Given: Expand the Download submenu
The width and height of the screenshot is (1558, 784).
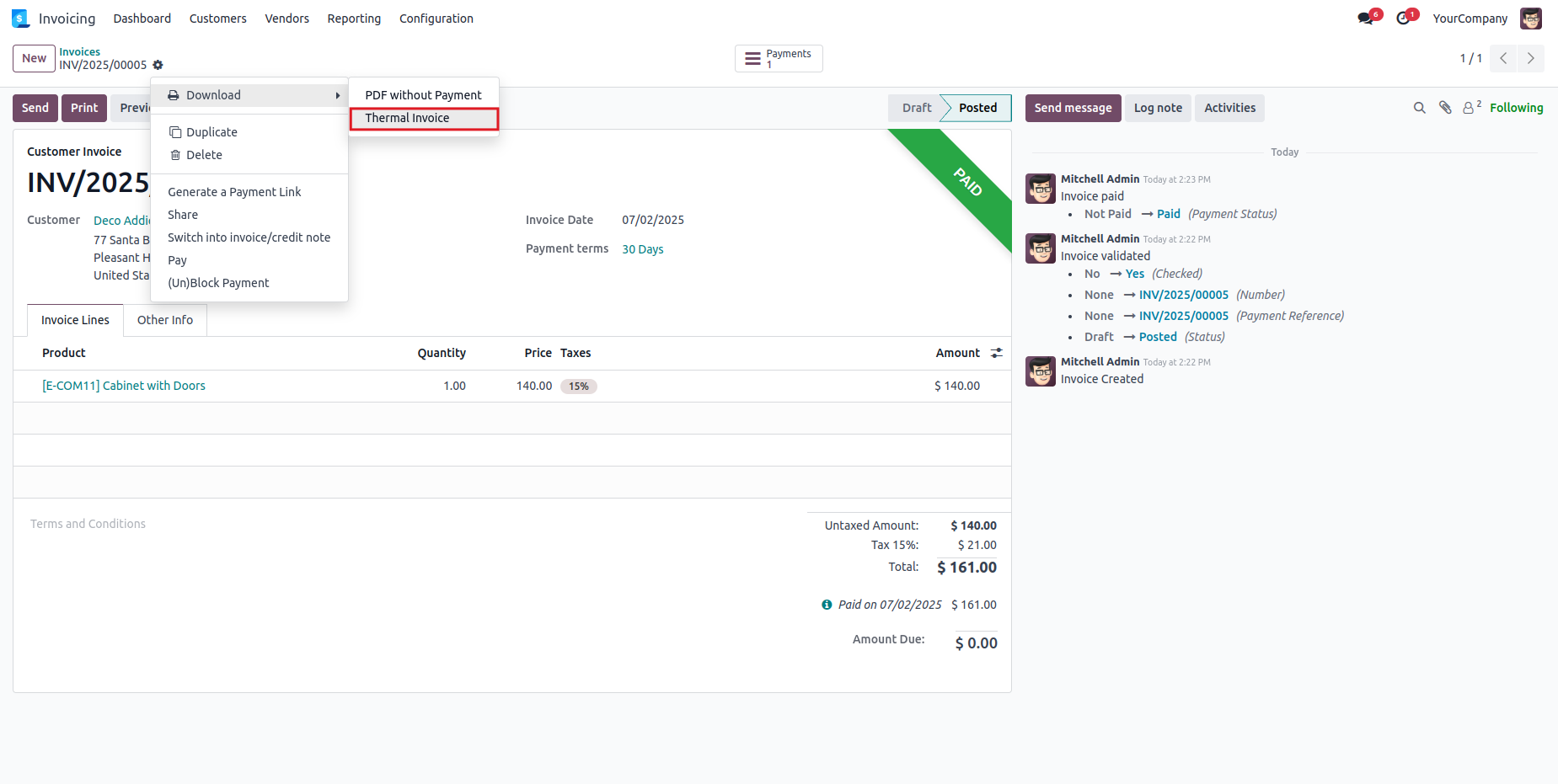Looking at the screenshot, I should [249, 95].
